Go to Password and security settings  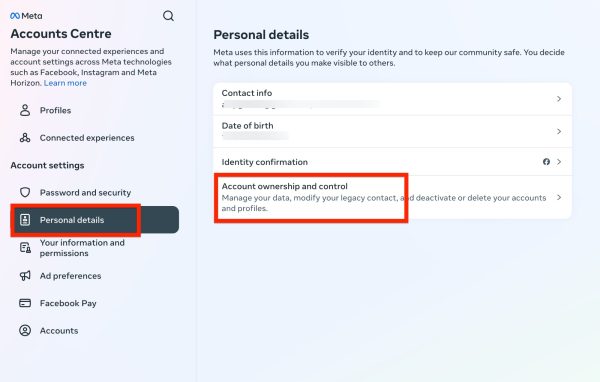click(85, 192)
